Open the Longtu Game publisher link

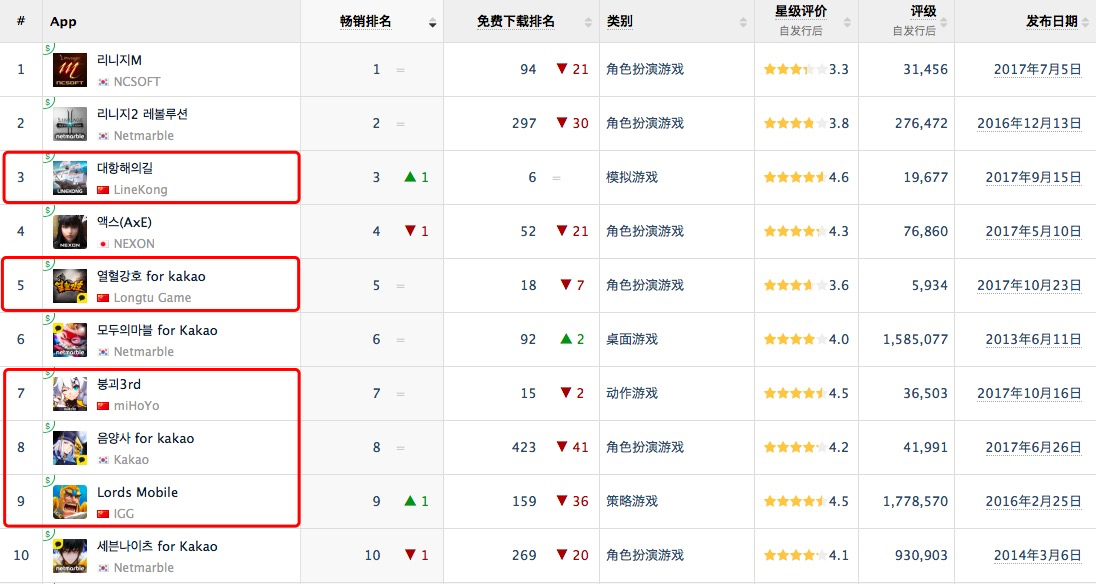click(153, 298)
